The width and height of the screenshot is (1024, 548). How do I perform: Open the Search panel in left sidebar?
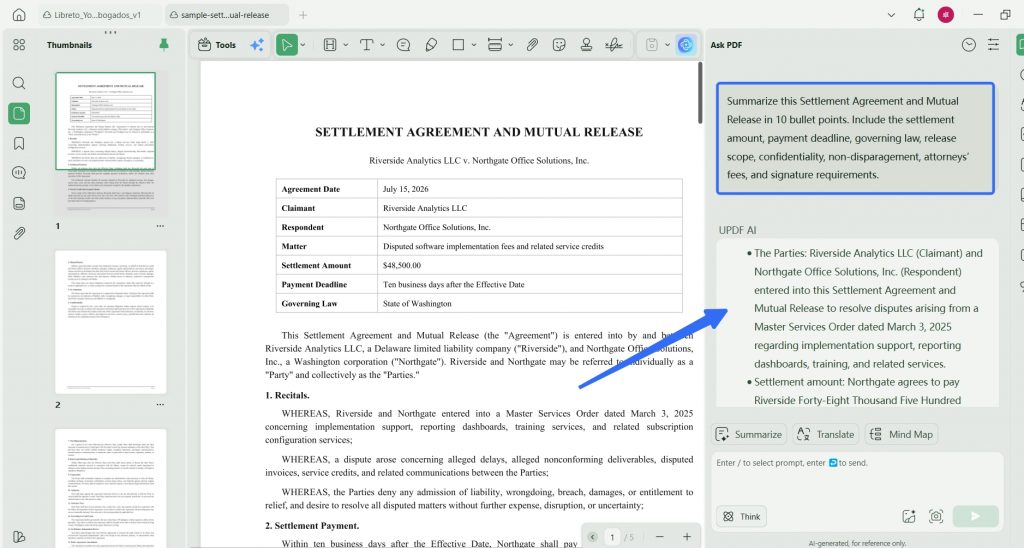point(19,83)
